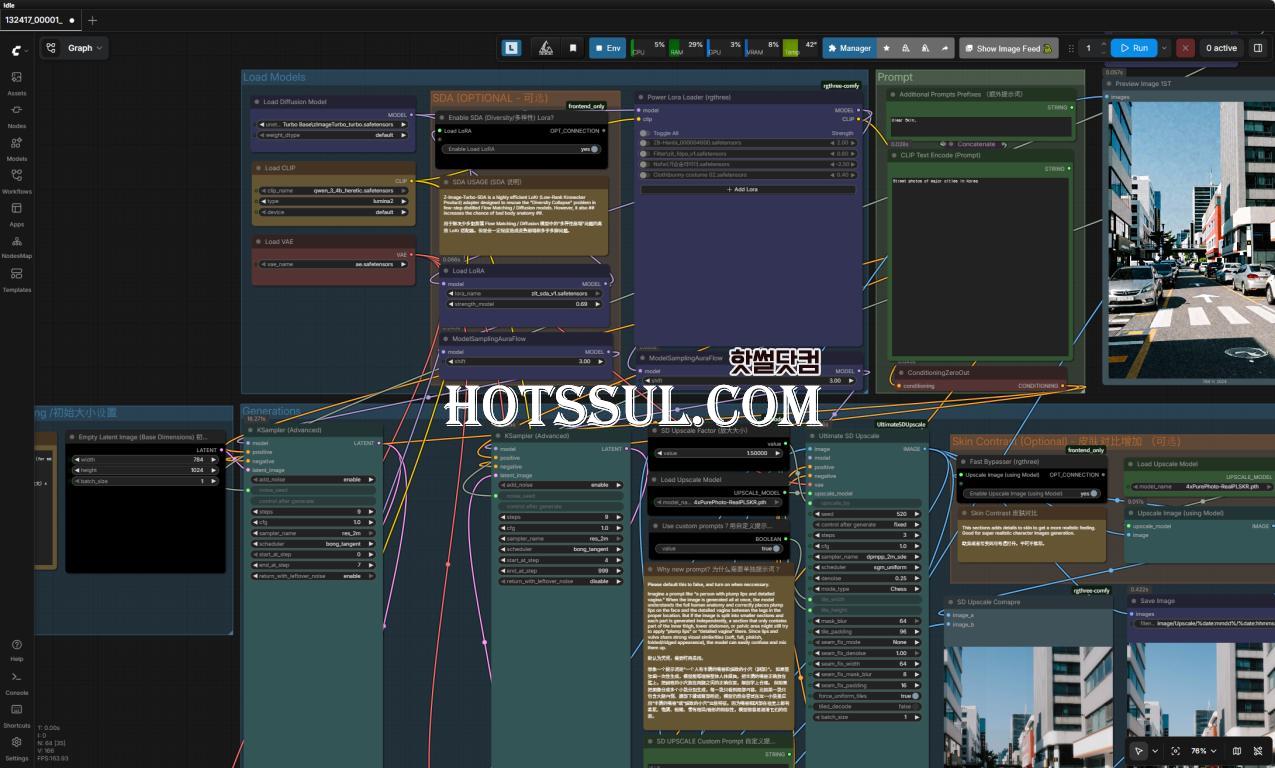Open the Templates panel

pyautogui.click(x=16, y=278)
